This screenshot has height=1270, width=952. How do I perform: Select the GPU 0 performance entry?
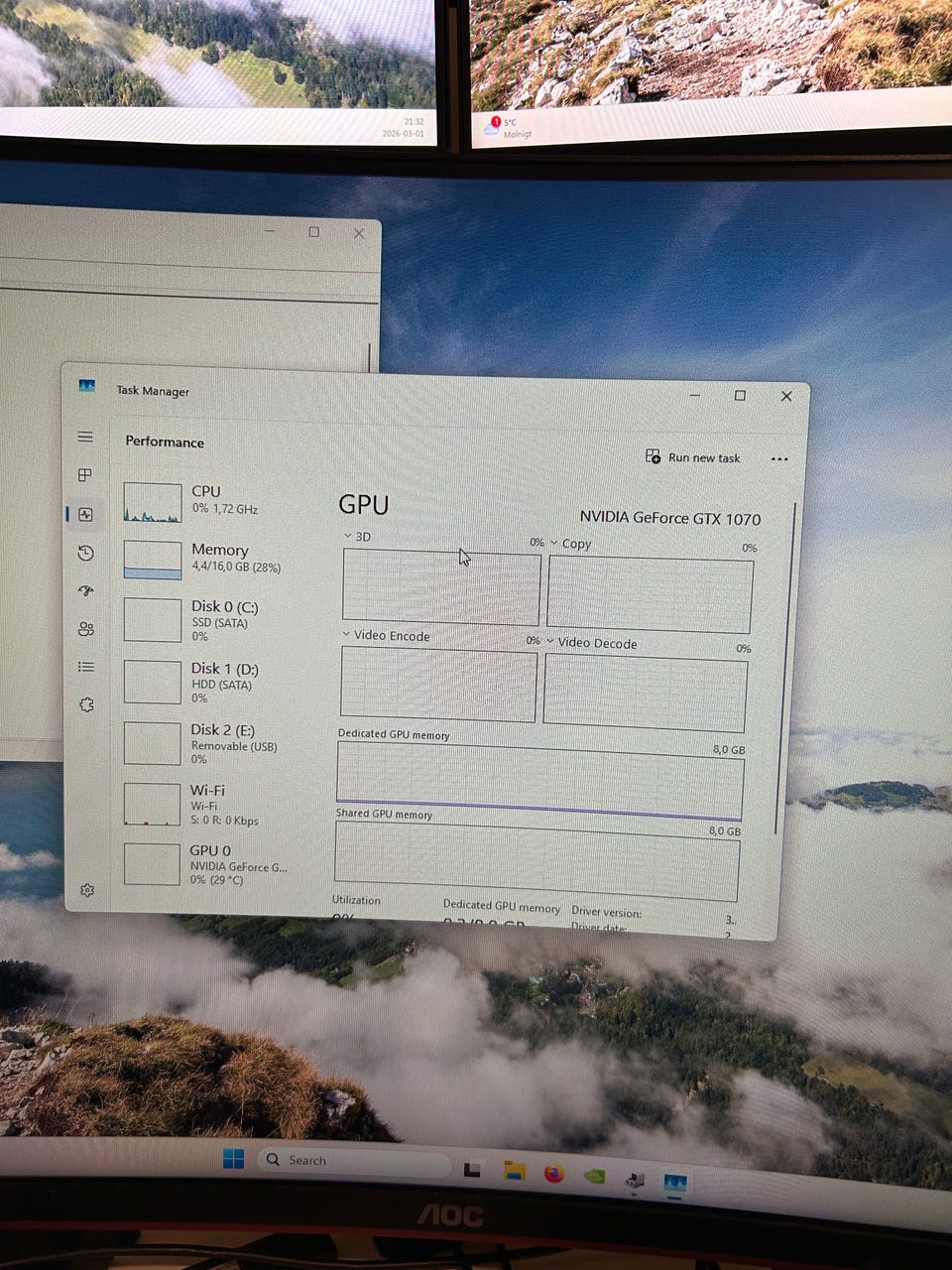[x=208, y=863]
